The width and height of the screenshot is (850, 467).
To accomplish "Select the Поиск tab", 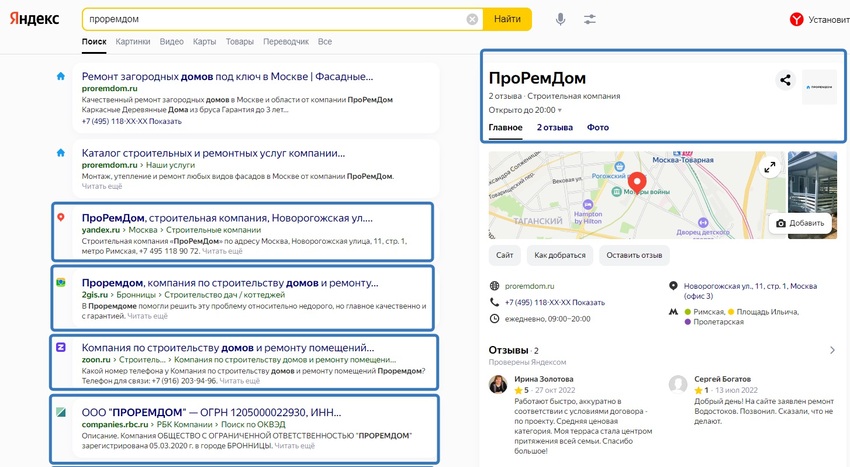I will 94,42.
